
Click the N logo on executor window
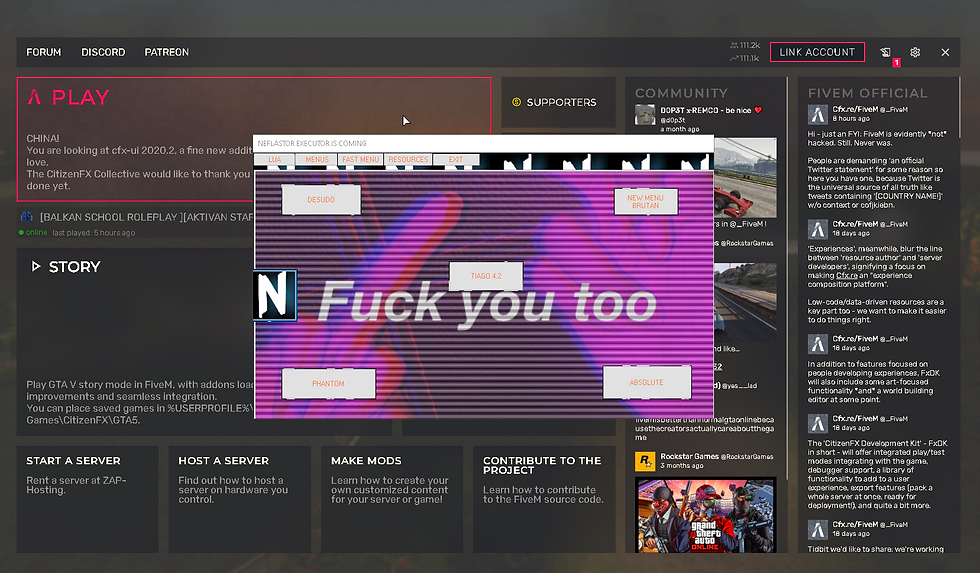(x=274, y=296)
